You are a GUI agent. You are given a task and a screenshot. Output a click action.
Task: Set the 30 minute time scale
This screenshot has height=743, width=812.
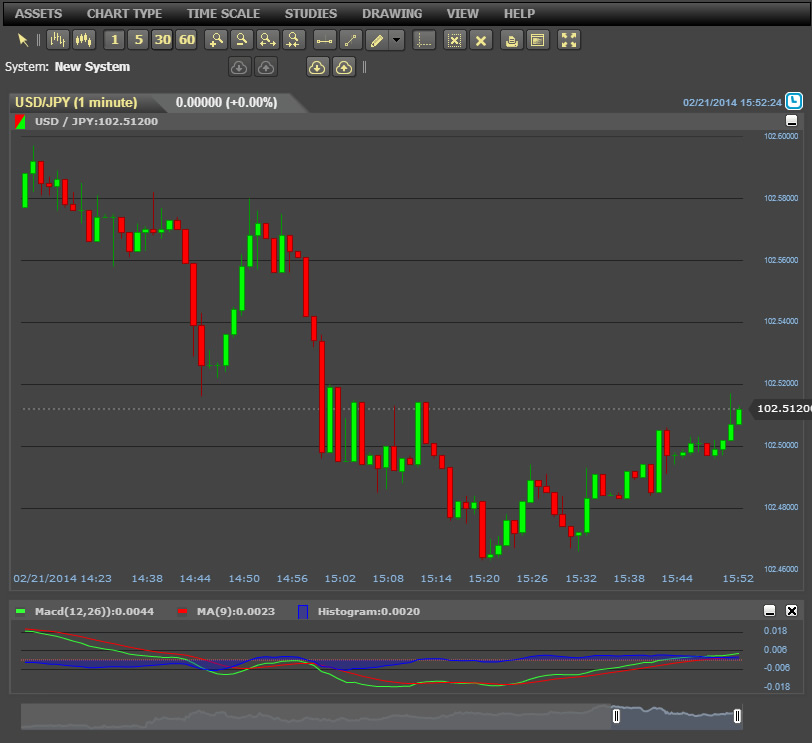tap(162, 40)
